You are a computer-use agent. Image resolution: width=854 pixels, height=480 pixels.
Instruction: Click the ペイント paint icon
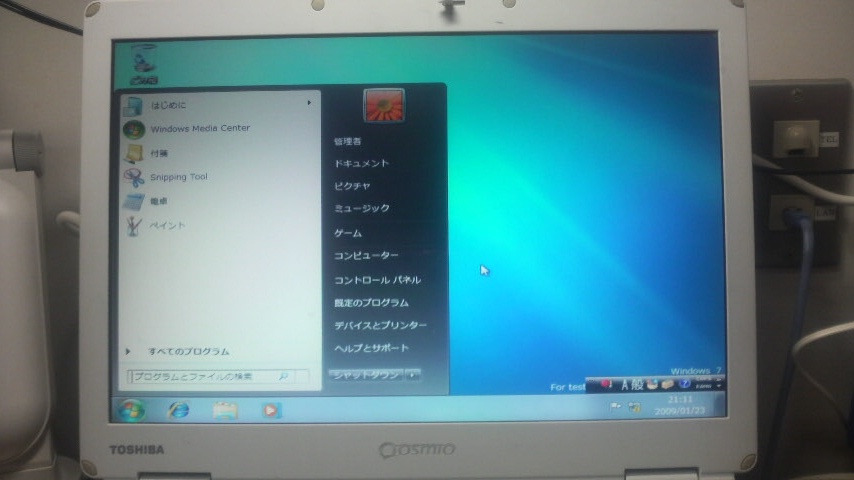[133, 226]
